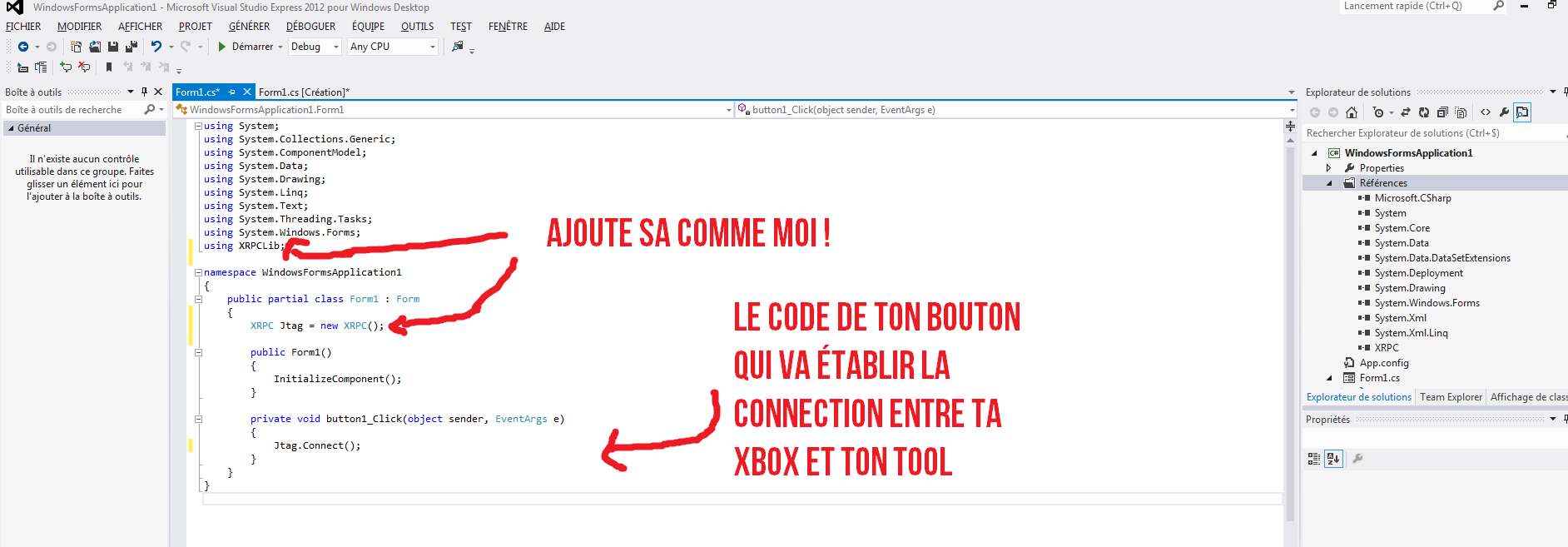Open the FENÊTRE menu
Screen dimensions: 1568x547
pos(508,26)
